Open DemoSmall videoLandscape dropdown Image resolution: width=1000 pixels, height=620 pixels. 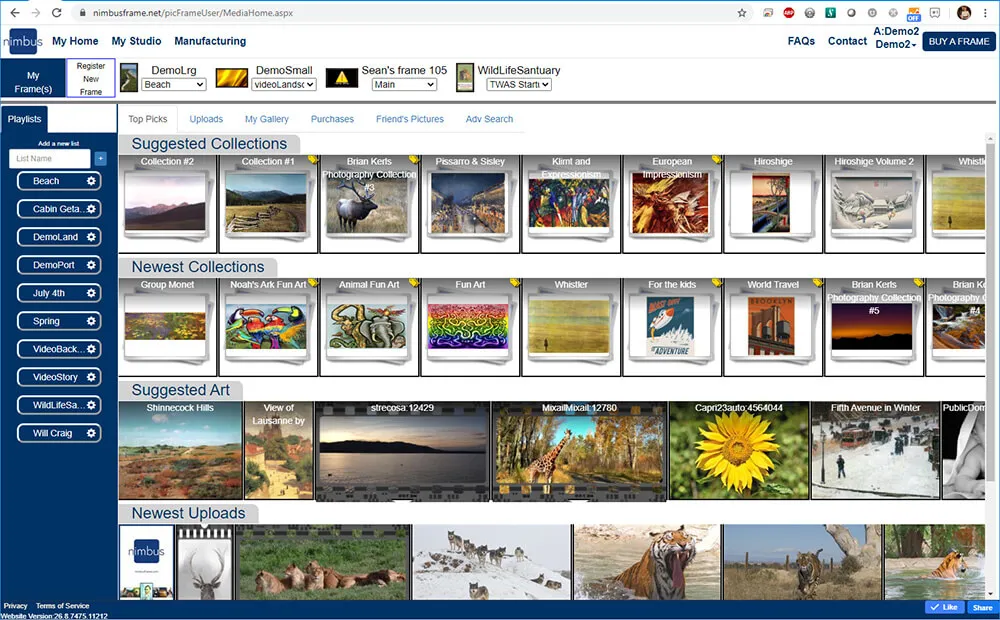click(284, 84)
